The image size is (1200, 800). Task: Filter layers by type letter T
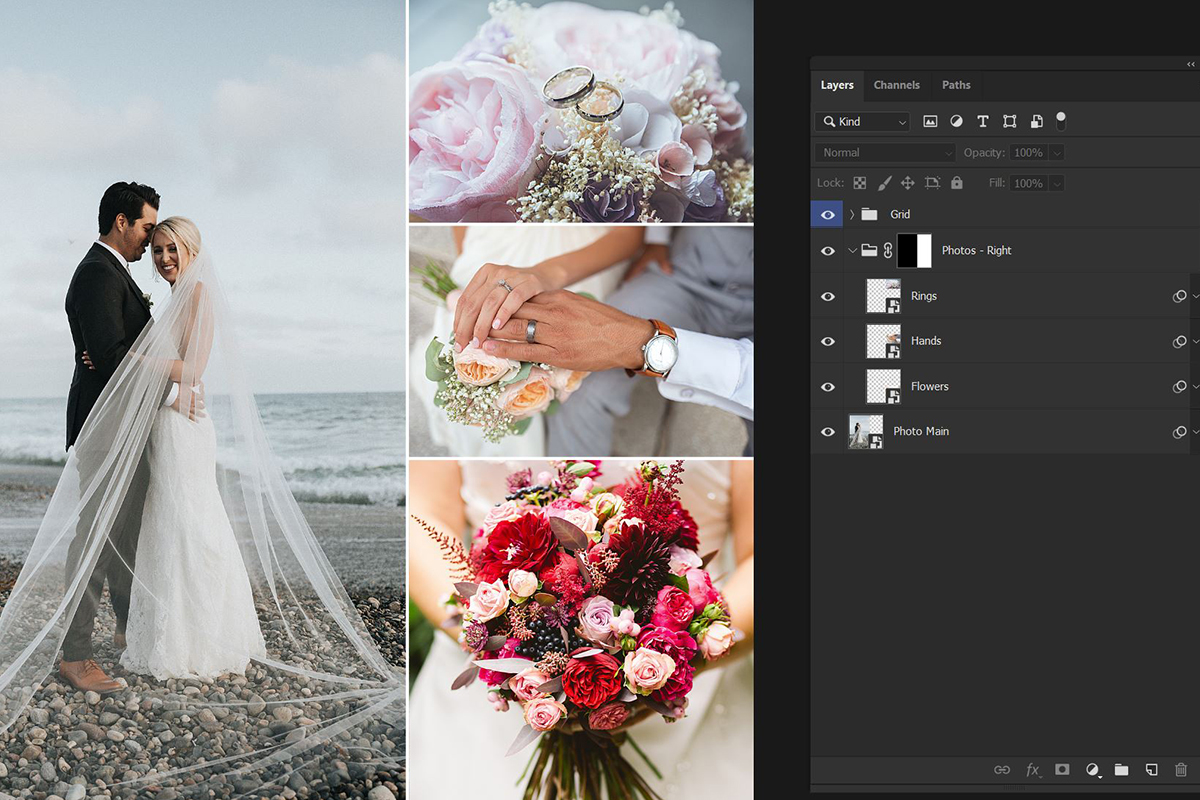(x=982, y=121)
